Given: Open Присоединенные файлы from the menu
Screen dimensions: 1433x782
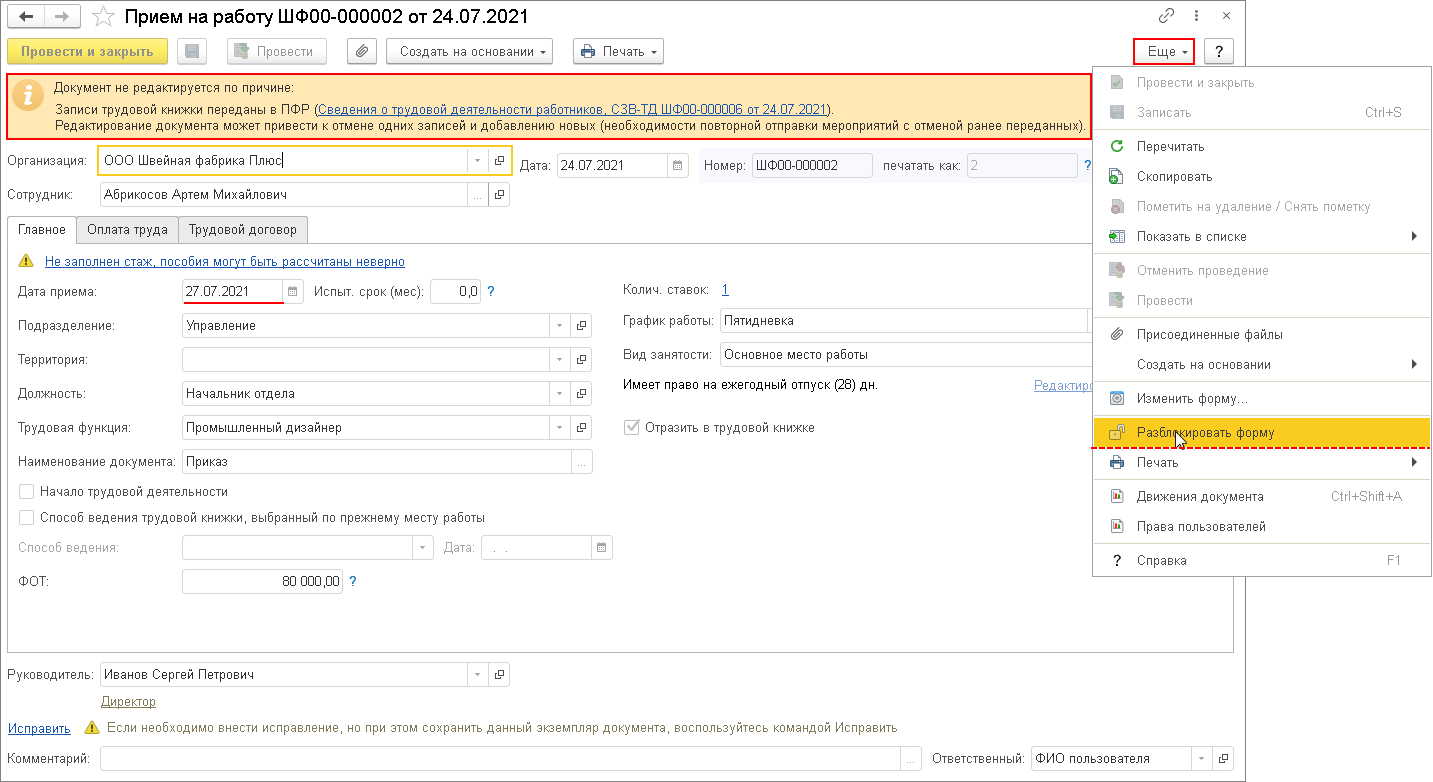Looking at the screenshot, I should pyautogui.click(x=1262, y=335).
